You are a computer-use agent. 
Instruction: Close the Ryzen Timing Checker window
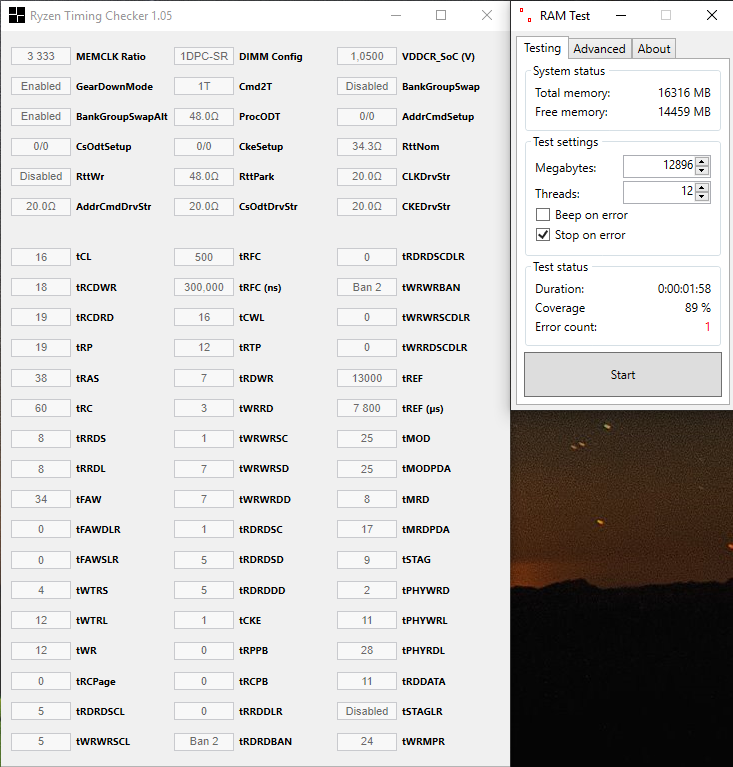487,16
